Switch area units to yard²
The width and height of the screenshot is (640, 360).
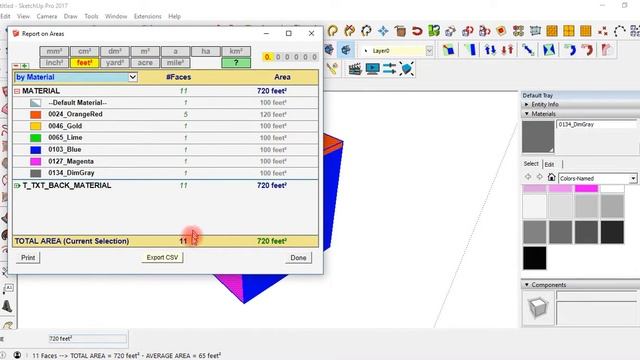point(115,63)
